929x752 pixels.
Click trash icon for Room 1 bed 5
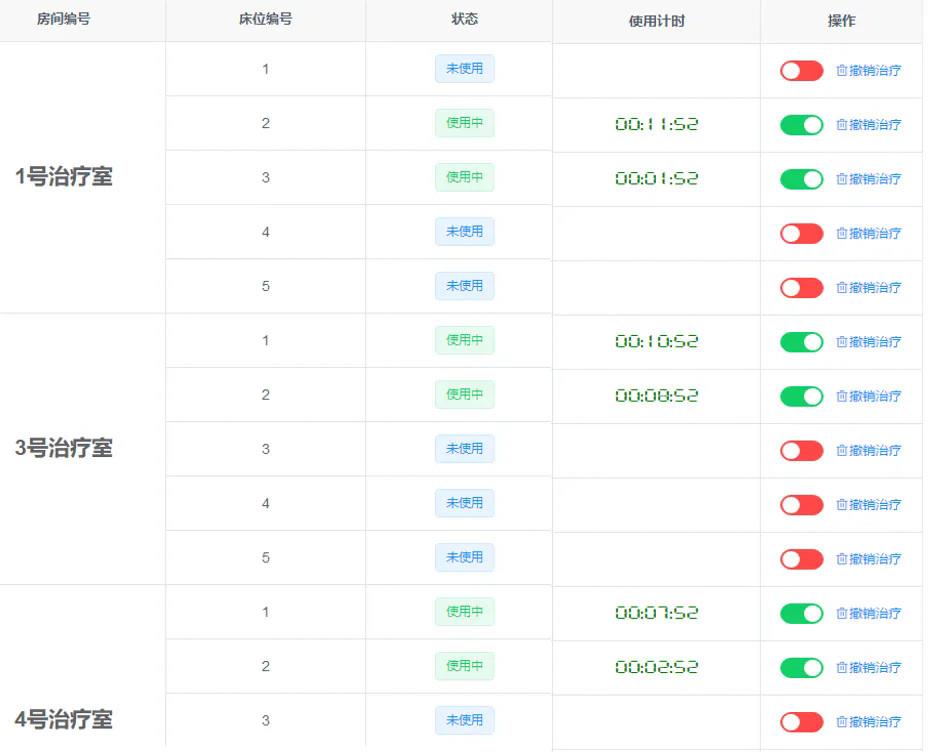pos(842,288)
